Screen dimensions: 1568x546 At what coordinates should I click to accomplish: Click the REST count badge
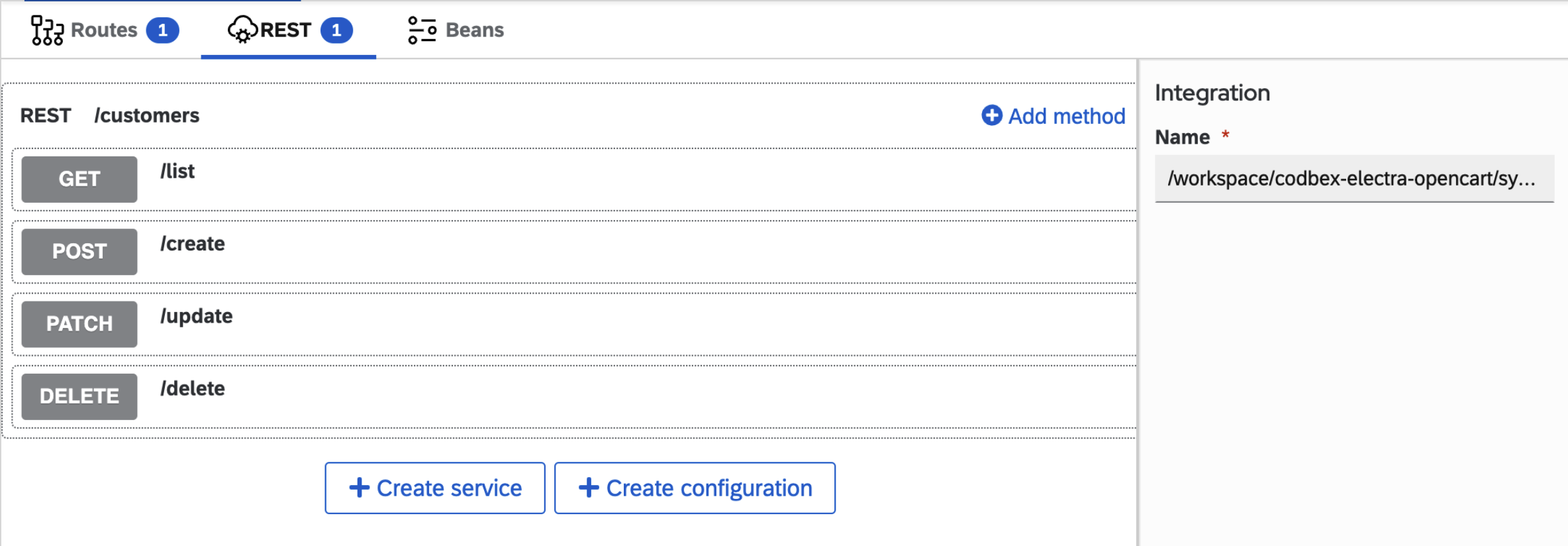[x=336, y=30]
